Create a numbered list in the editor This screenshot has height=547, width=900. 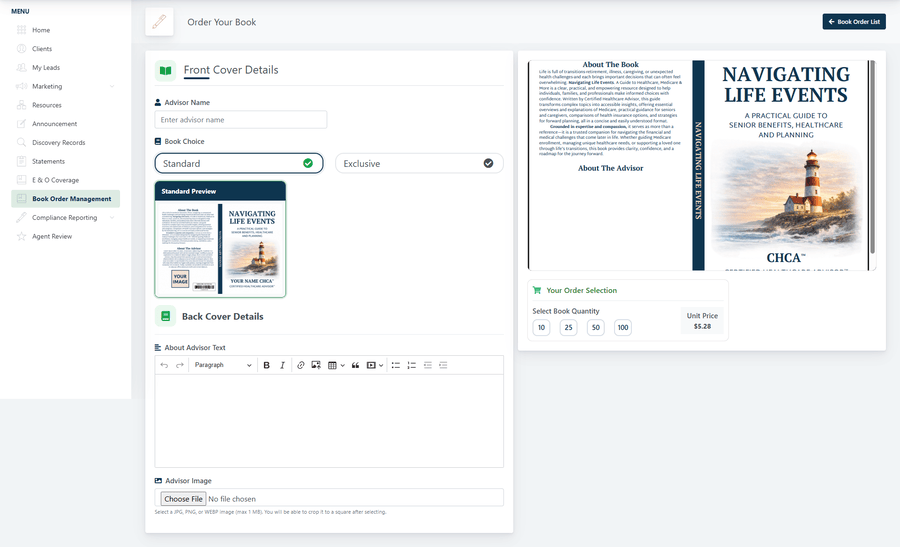coord(412,365)
